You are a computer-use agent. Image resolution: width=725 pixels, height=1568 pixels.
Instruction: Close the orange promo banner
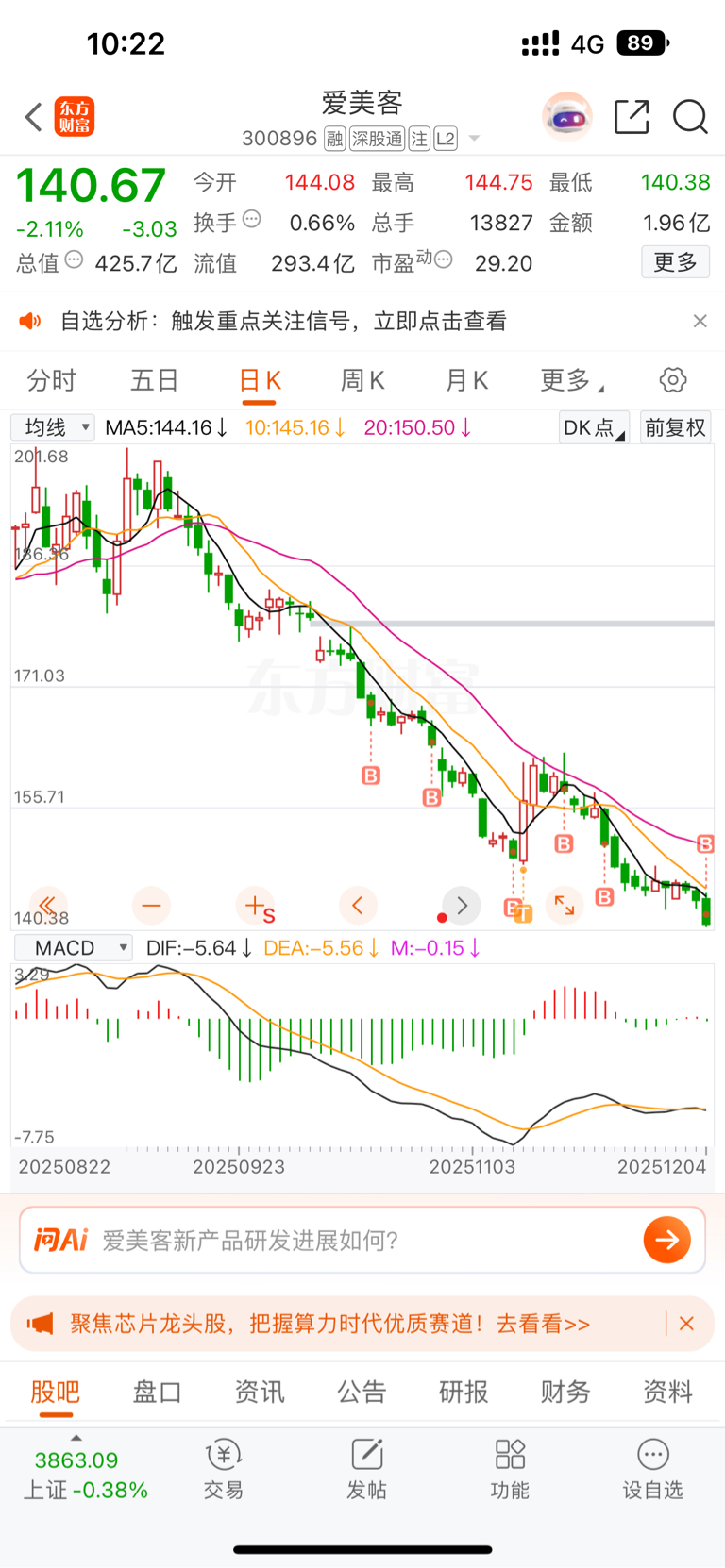pyautogui.click(x=686, y=1324)
